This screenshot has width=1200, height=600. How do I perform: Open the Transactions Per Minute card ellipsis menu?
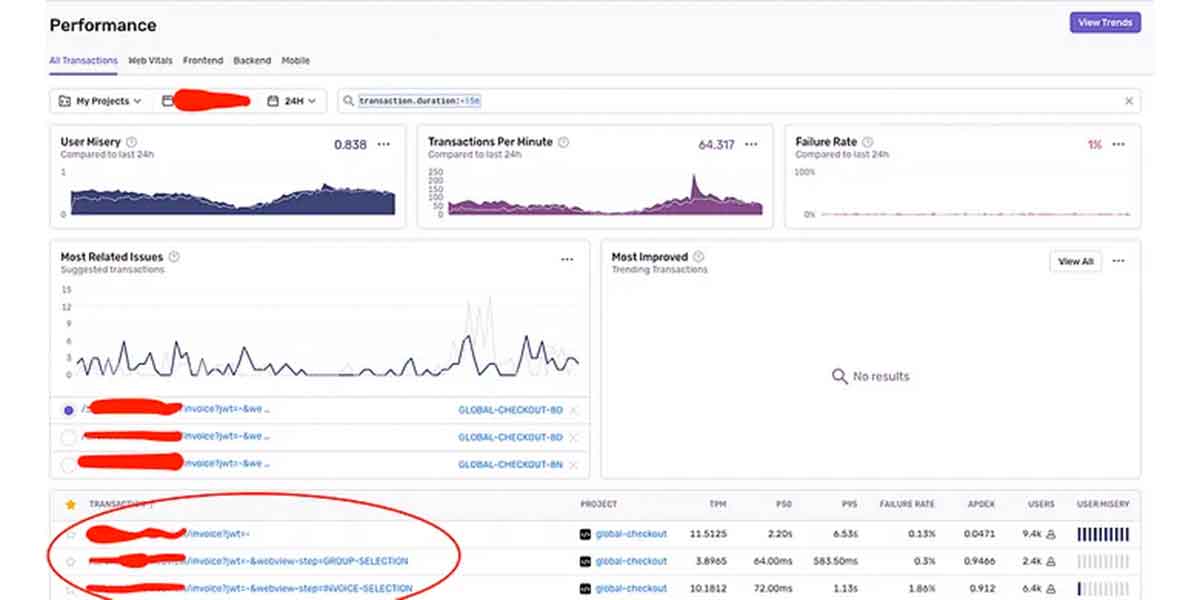(751, 144)
